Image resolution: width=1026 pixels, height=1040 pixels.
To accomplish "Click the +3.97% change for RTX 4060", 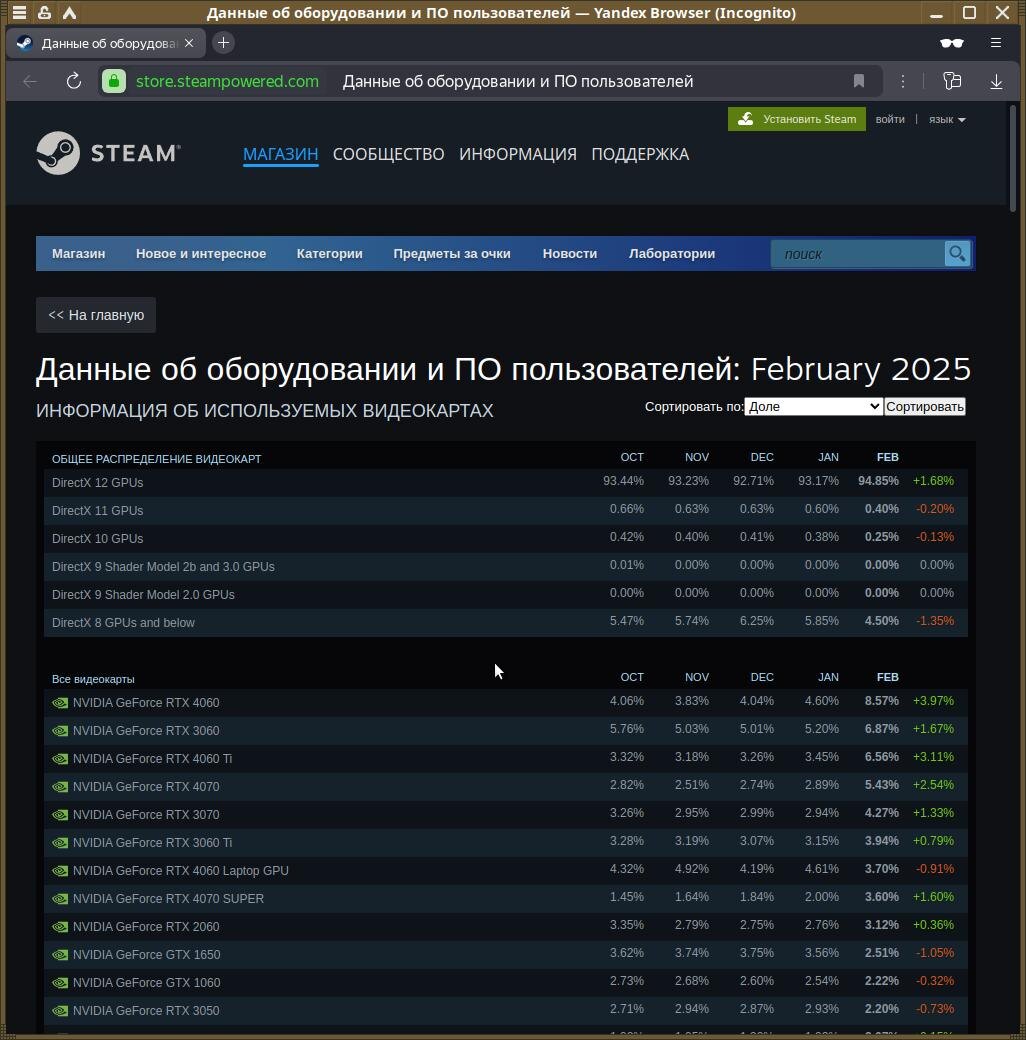I will click(x=933, y=701).
